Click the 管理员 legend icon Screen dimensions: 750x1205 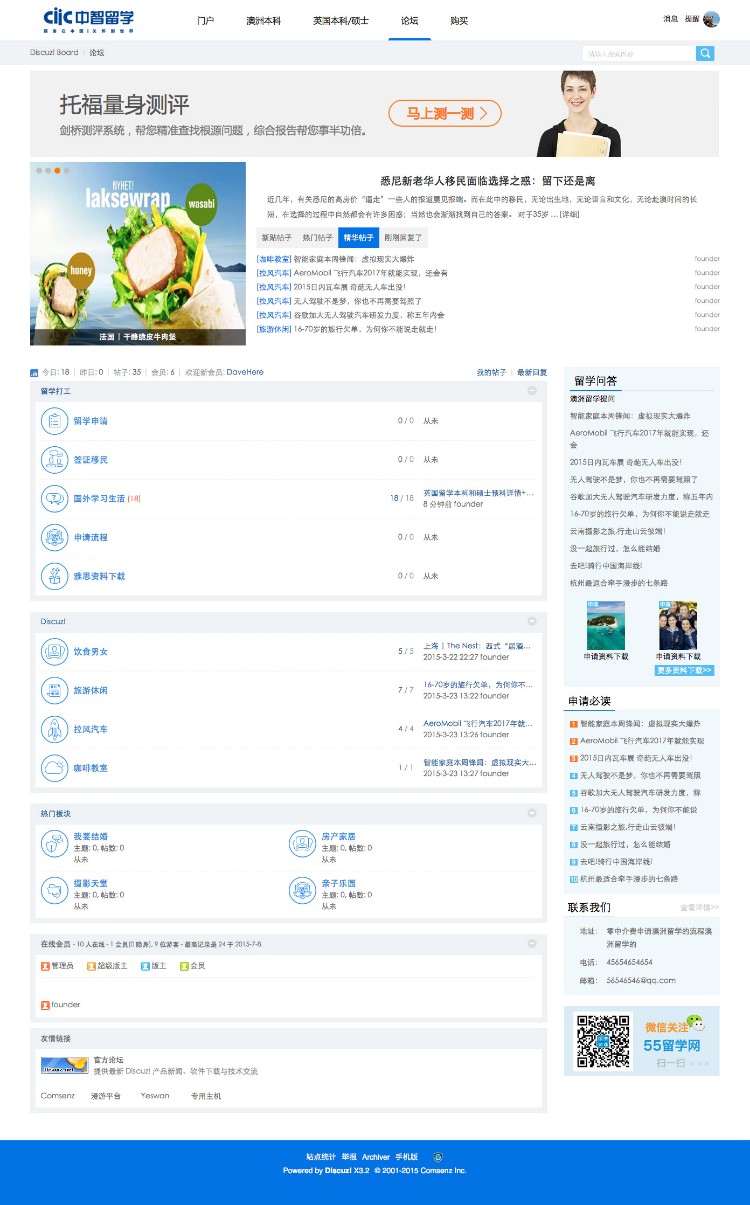tap(45, 966)
